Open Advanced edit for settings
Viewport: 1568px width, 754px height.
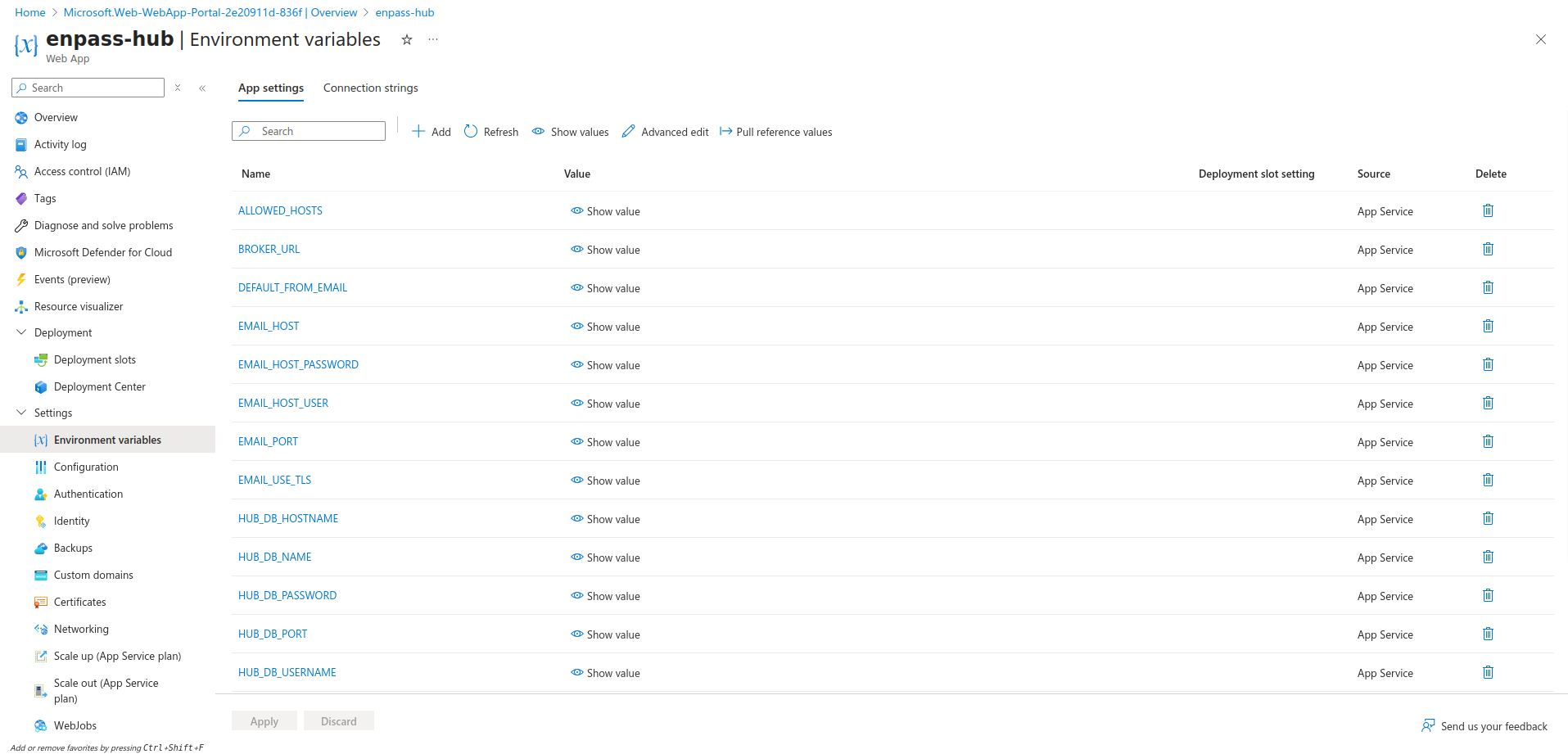(x=665, y=132)
